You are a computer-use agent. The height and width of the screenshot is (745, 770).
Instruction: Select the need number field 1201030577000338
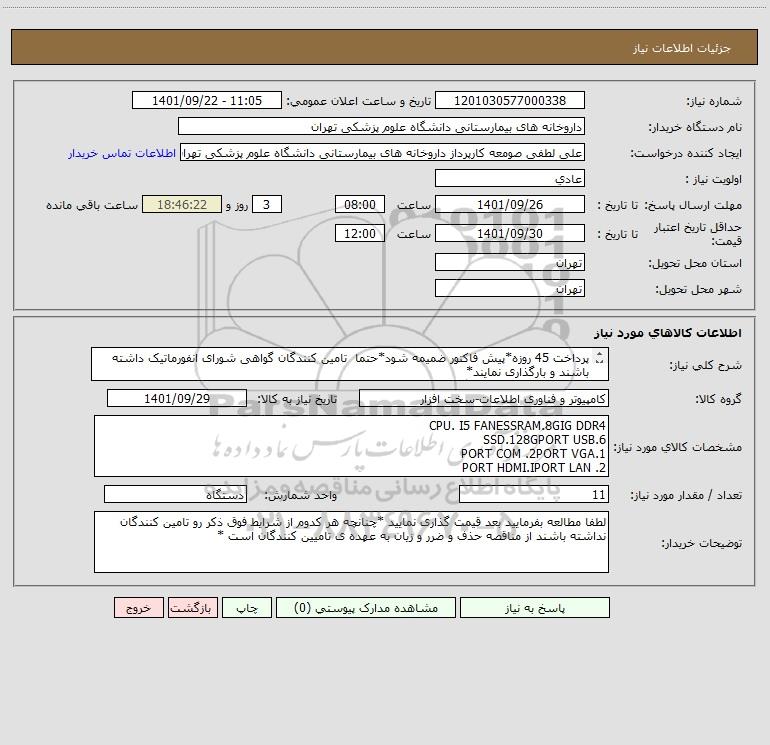click(510, 100)
